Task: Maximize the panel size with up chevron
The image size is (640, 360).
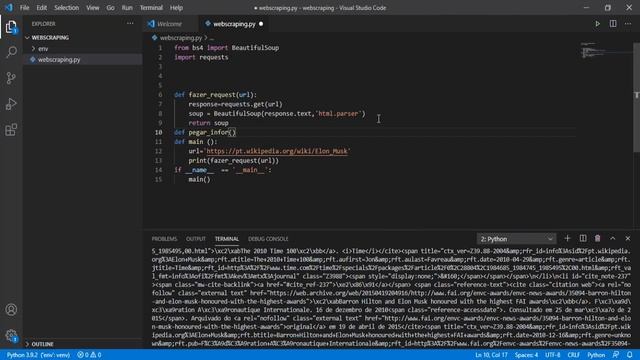Action: (613, 238)
